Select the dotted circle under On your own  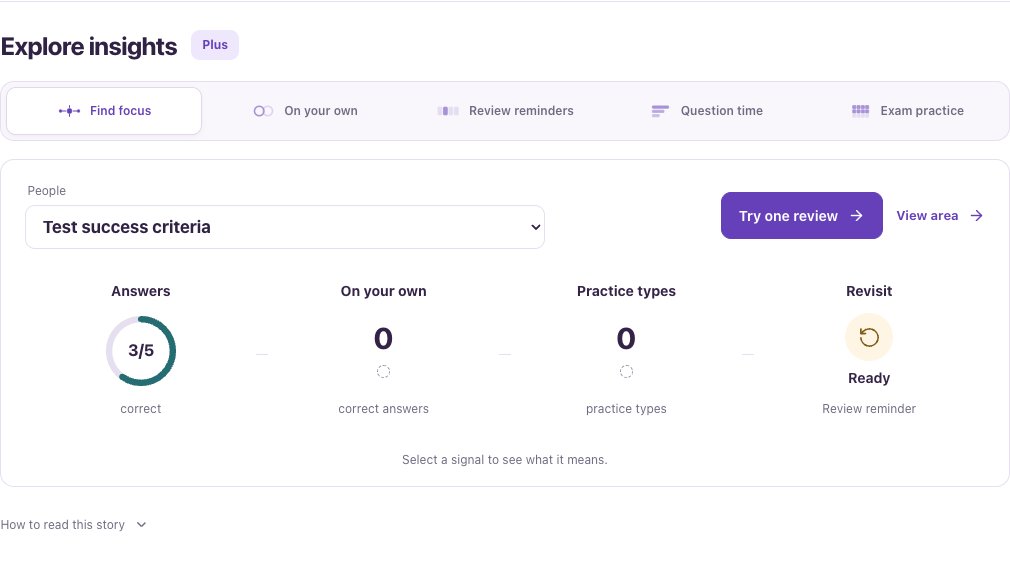click(x=383, y=372)
